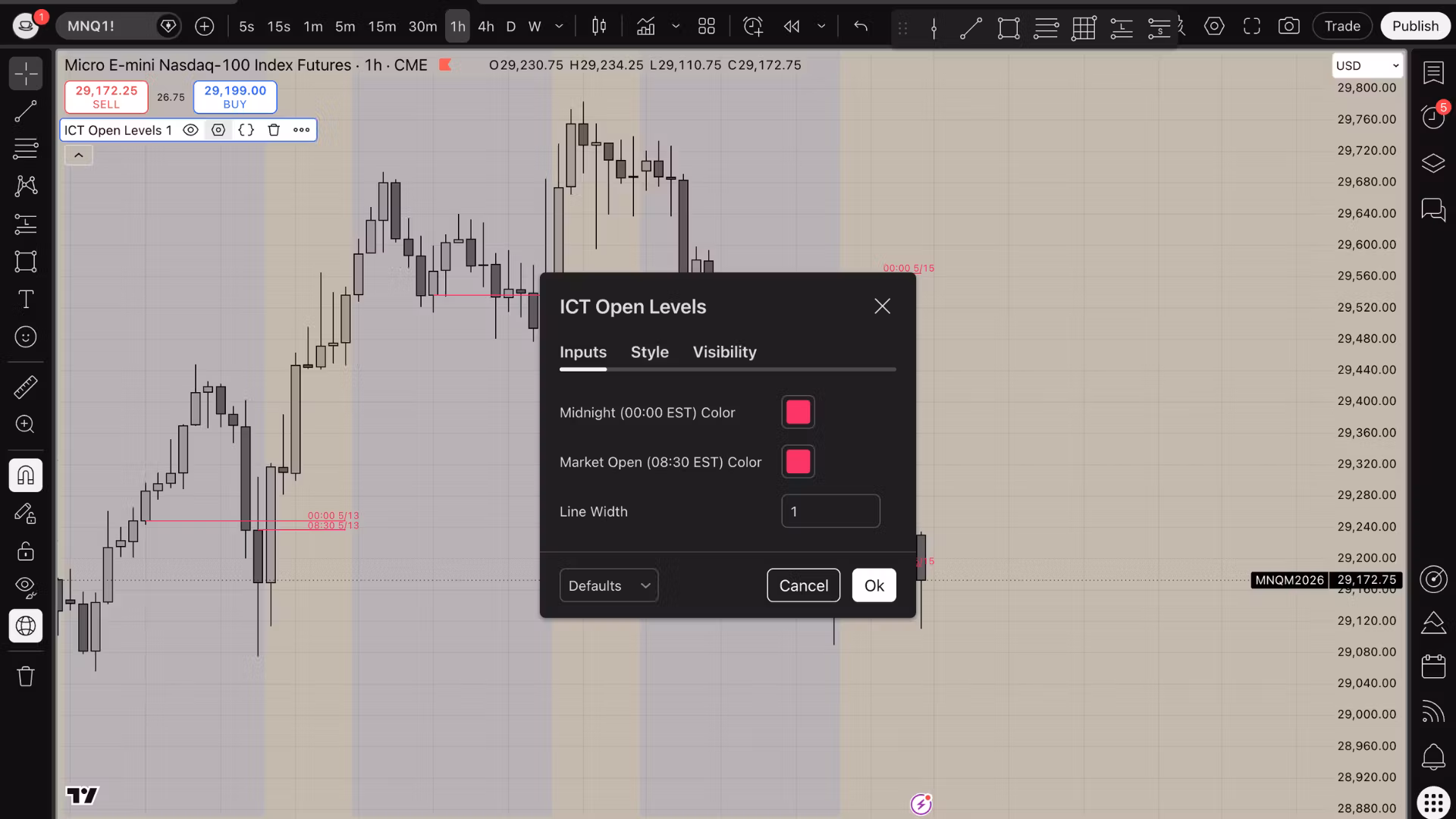The width and height of the screenshot is (1456, 819).
Task: Switch to the 4h timeframe
Action: (x=486, y=27)
